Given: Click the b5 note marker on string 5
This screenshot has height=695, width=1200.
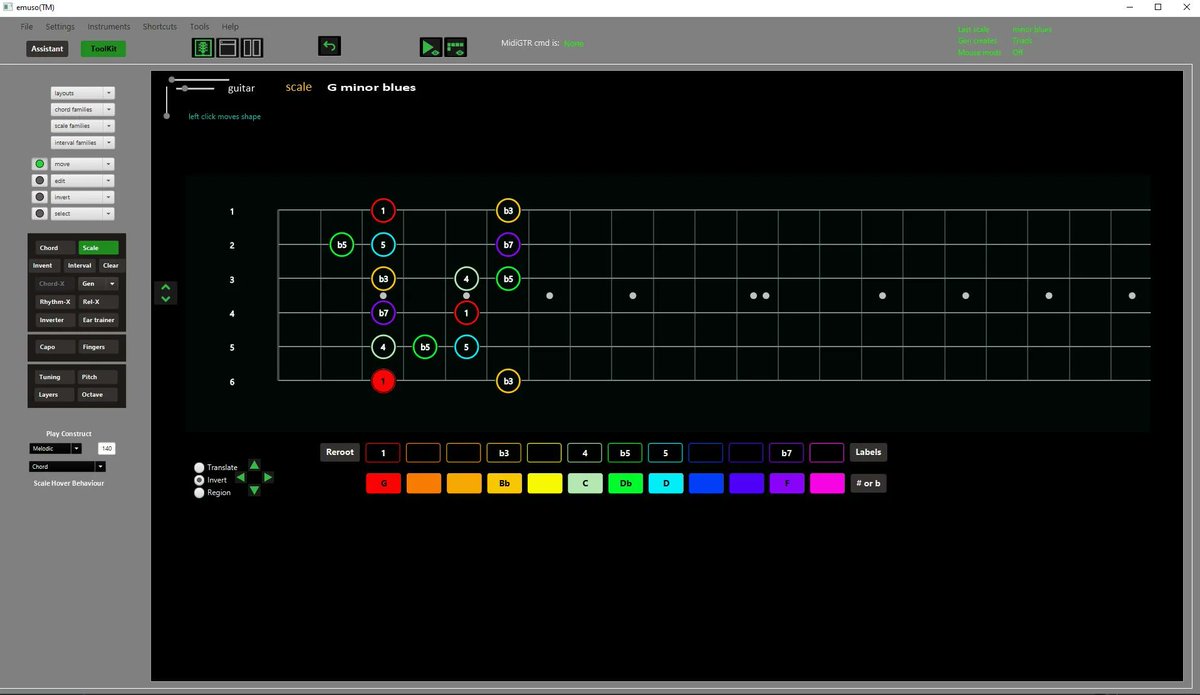Looking at the screenshot, I should [x=425, y=347].
